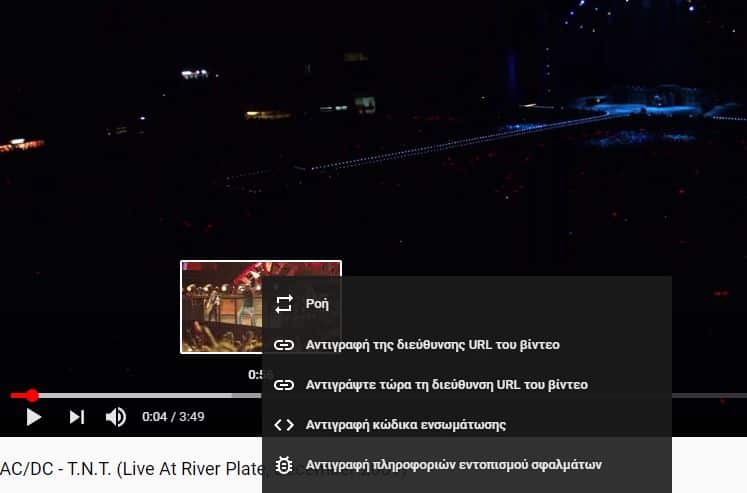The width and height of the screenshot is (747, 493).
Task: Click the 0:04 / 3:49 time display
Action: 173,417
